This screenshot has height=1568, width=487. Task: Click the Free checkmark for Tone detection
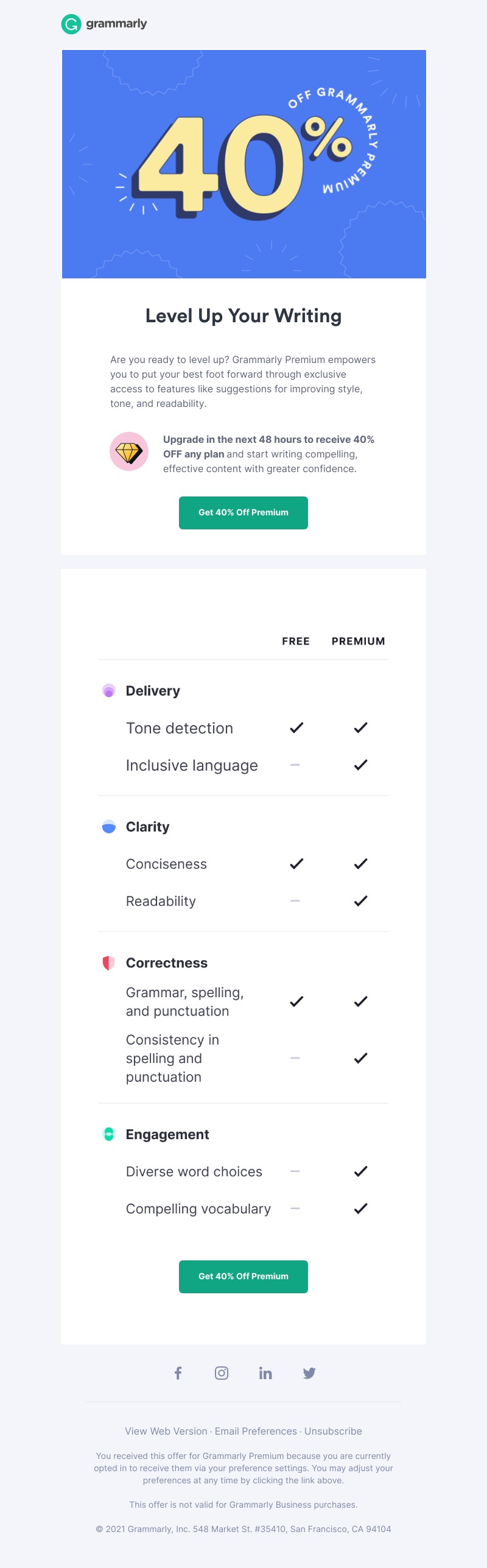(296, 728)
